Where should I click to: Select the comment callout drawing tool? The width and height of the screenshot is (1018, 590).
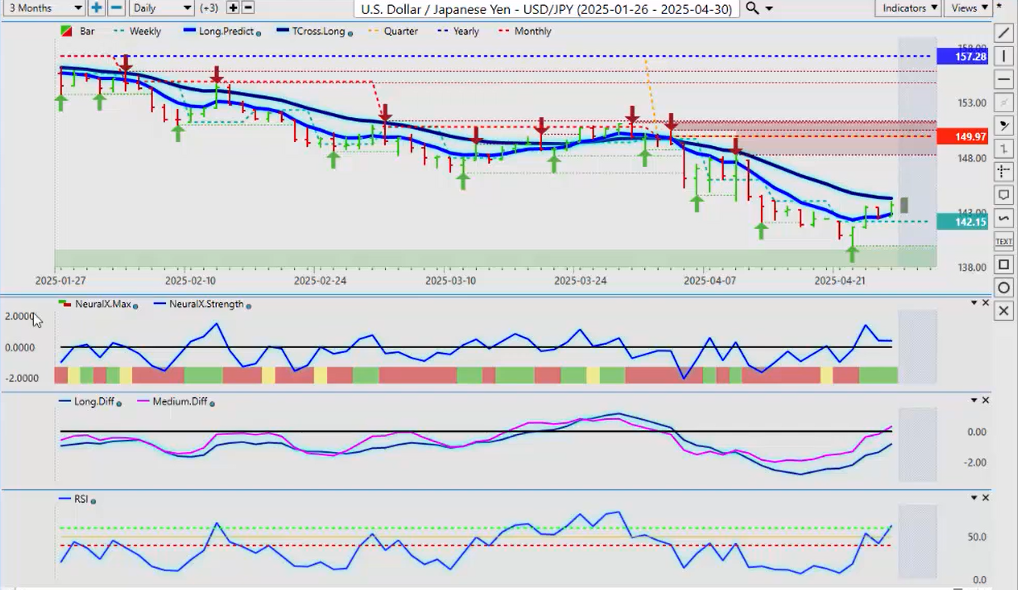1004,195
